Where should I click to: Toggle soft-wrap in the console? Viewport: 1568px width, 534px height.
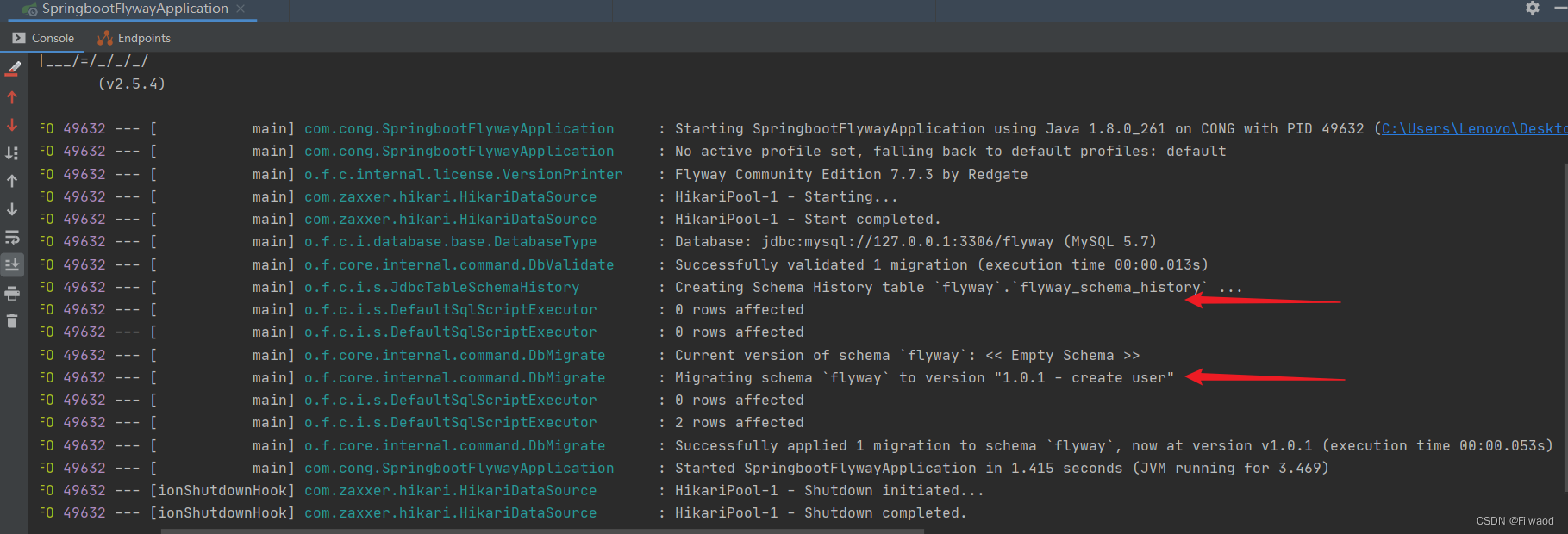click(x=12, y=237)
